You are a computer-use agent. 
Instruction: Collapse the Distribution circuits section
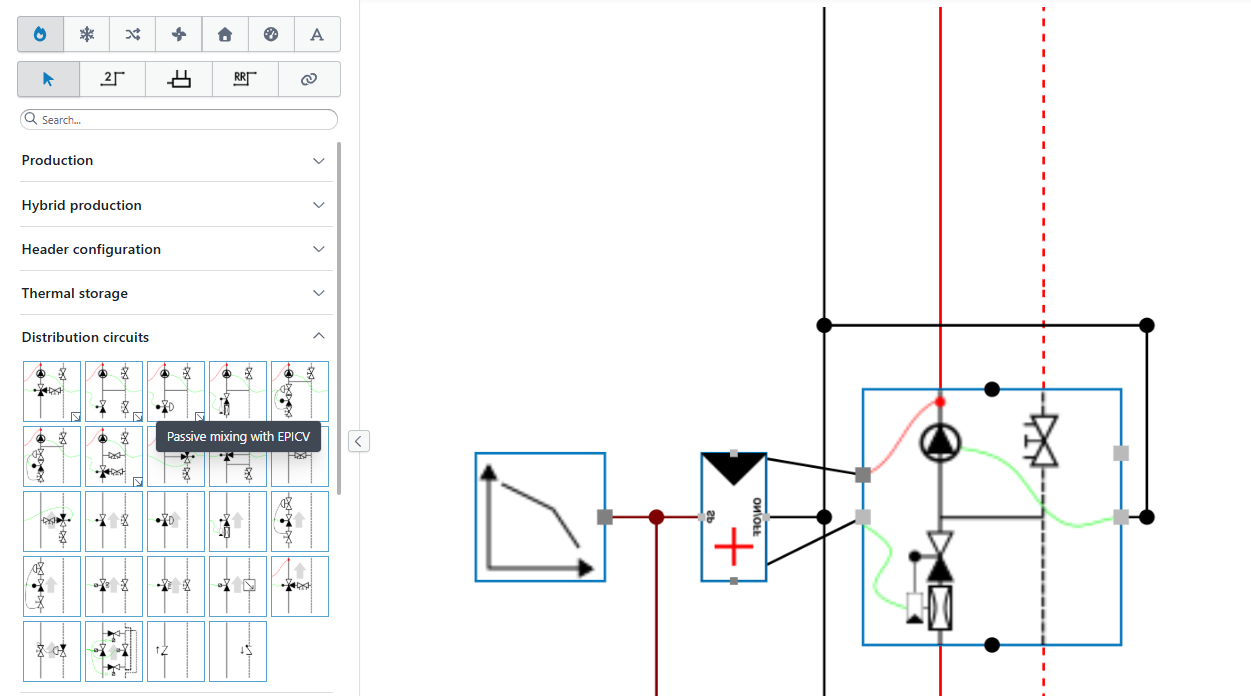176,337
